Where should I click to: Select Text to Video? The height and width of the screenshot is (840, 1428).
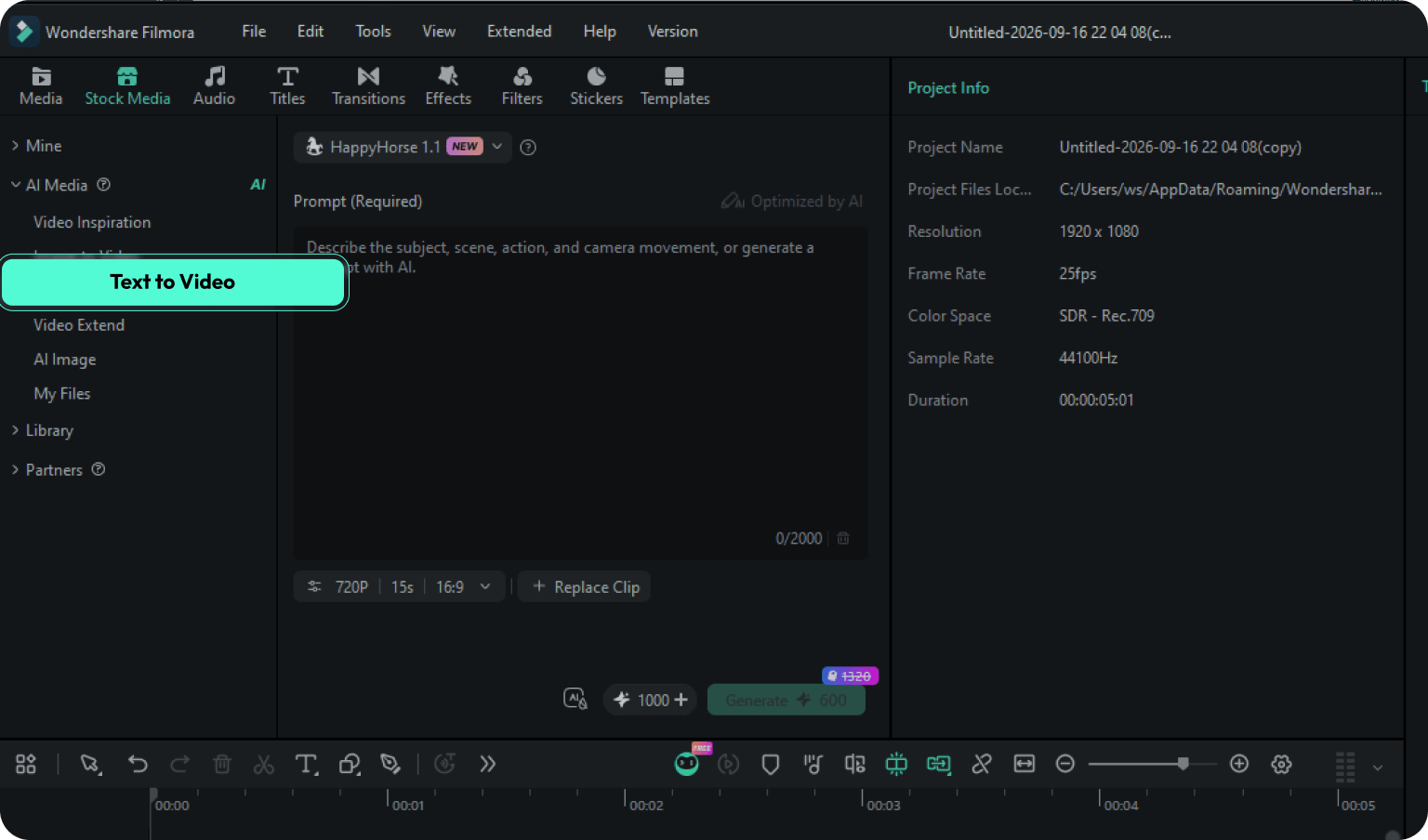tap(173, 282)
